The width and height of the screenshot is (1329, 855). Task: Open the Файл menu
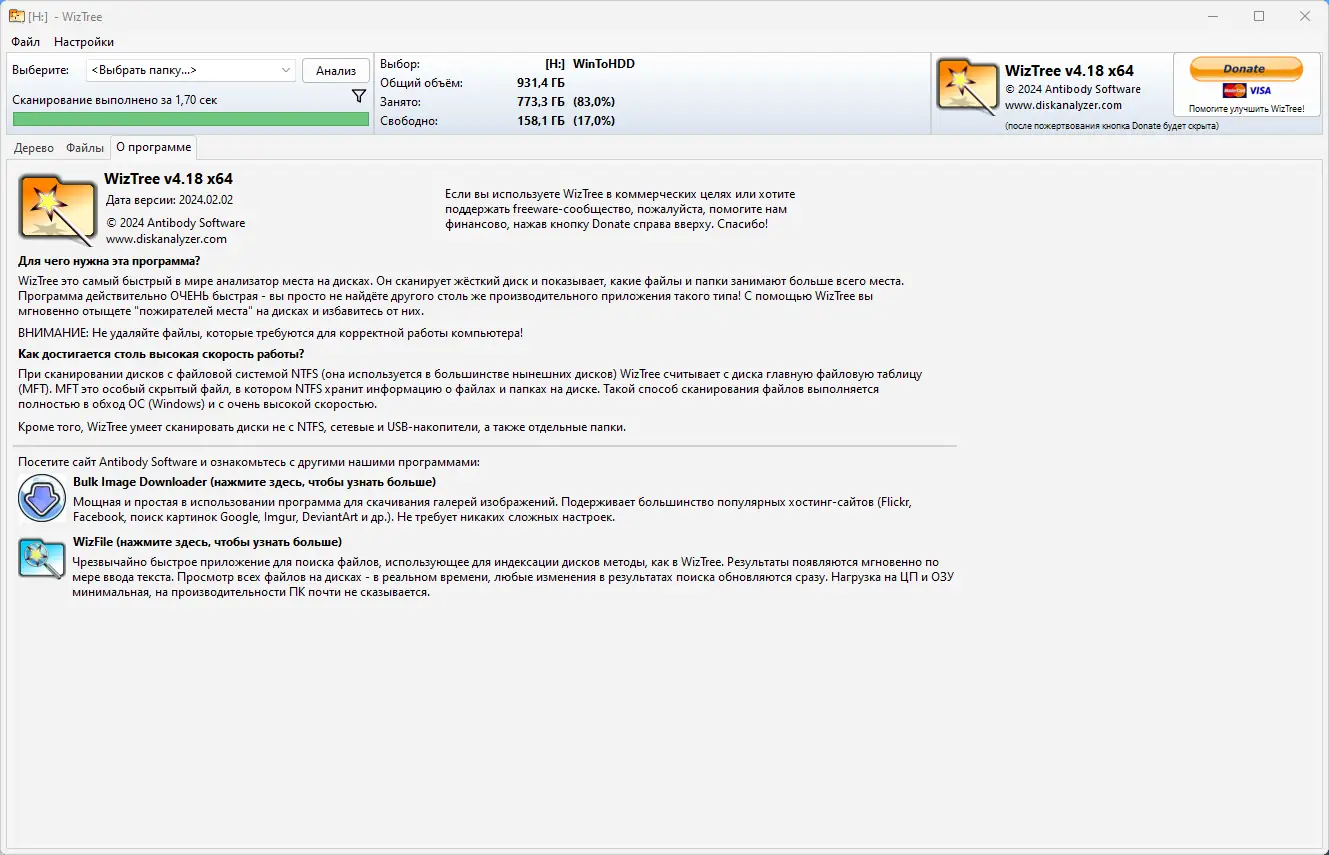coord(26,42)
